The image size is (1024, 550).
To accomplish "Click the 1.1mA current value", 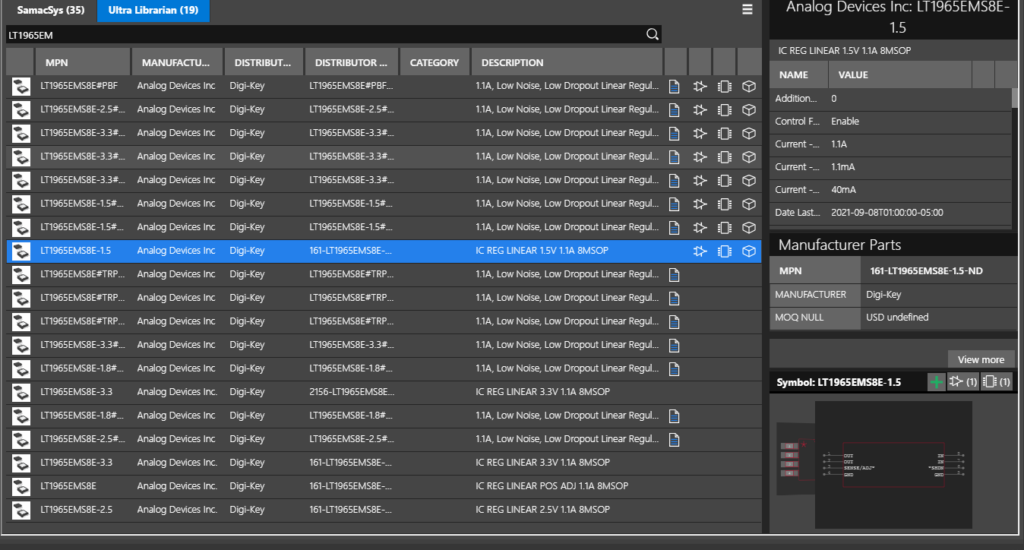I will 842,167.
